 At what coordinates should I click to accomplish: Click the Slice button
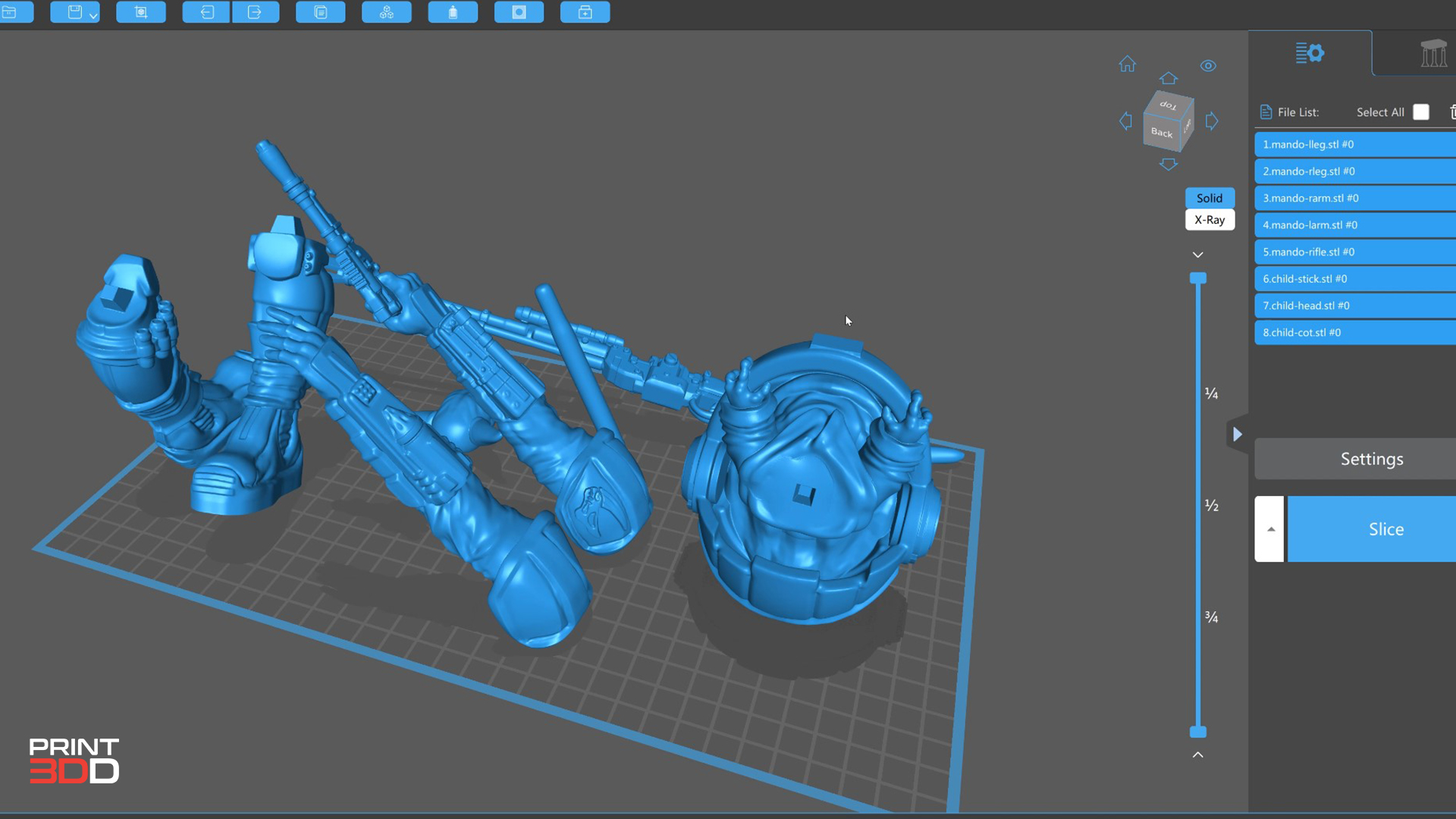(1372, 529)
